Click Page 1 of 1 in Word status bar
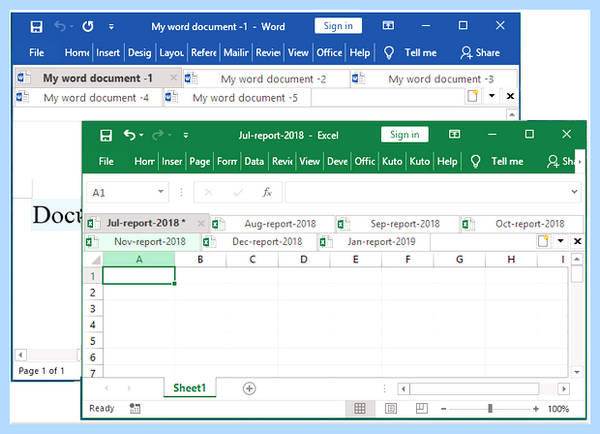Image resolution: width=600 pixels, height=434 pixels. tap(41, 371)
